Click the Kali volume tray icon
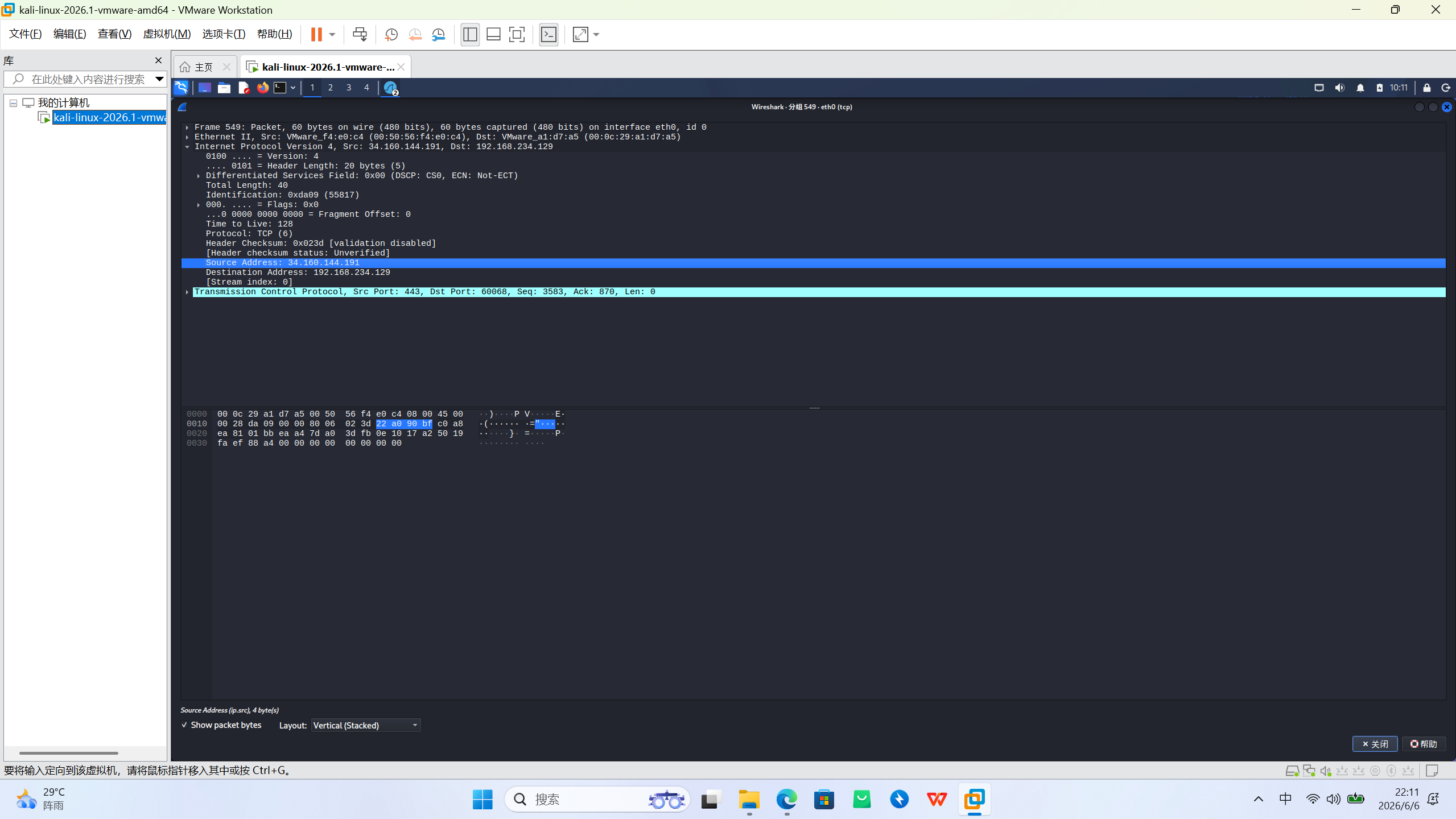This screenshot has width=1456, height=819. click(1340, 88)
